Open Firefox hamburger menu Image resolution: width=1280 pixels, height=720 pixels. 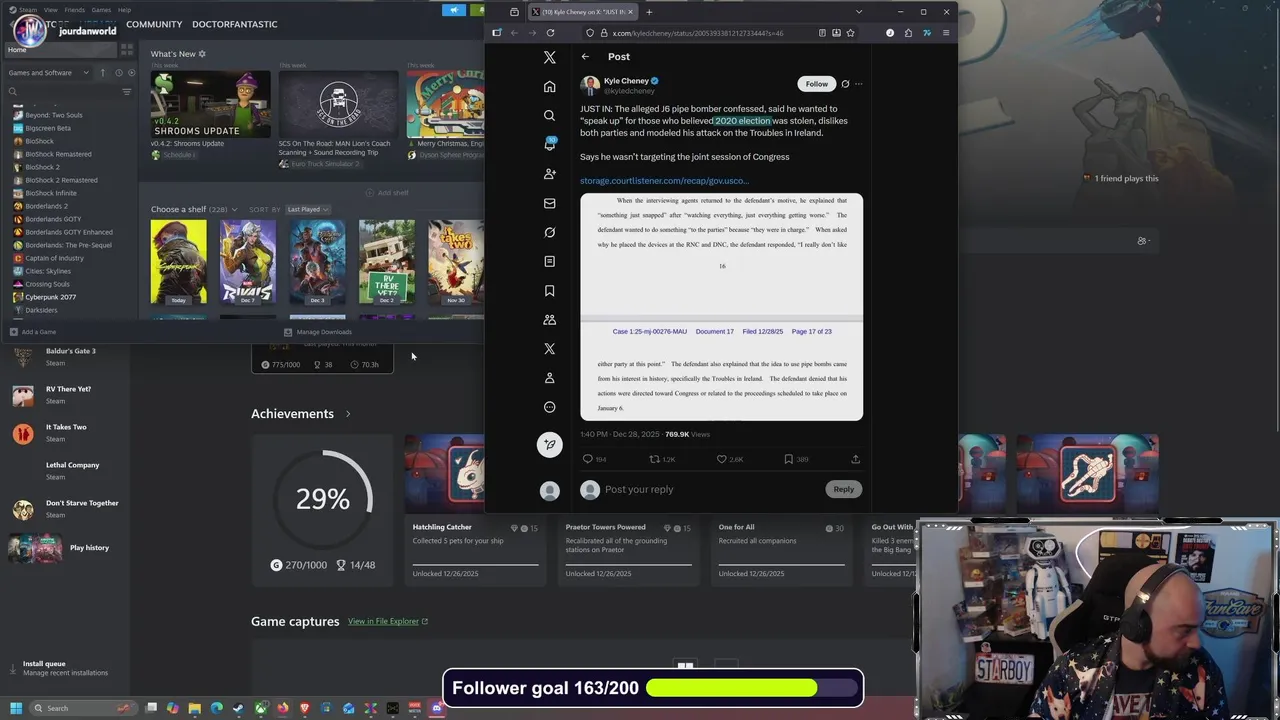coord(945,33)
